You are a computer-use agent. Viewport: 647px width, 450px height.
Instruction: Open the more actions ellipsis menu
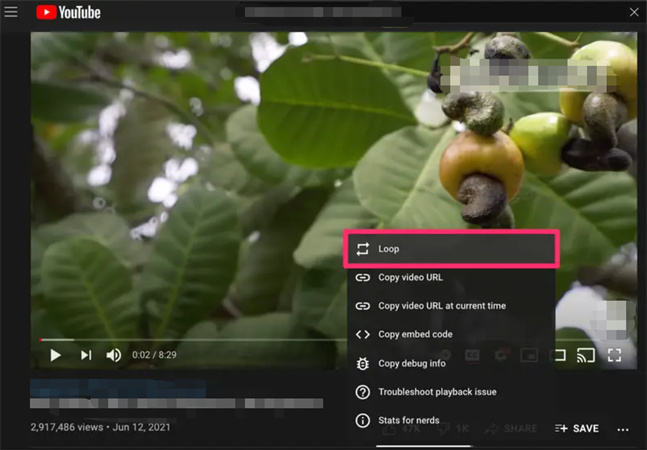(x=623, y=429)
